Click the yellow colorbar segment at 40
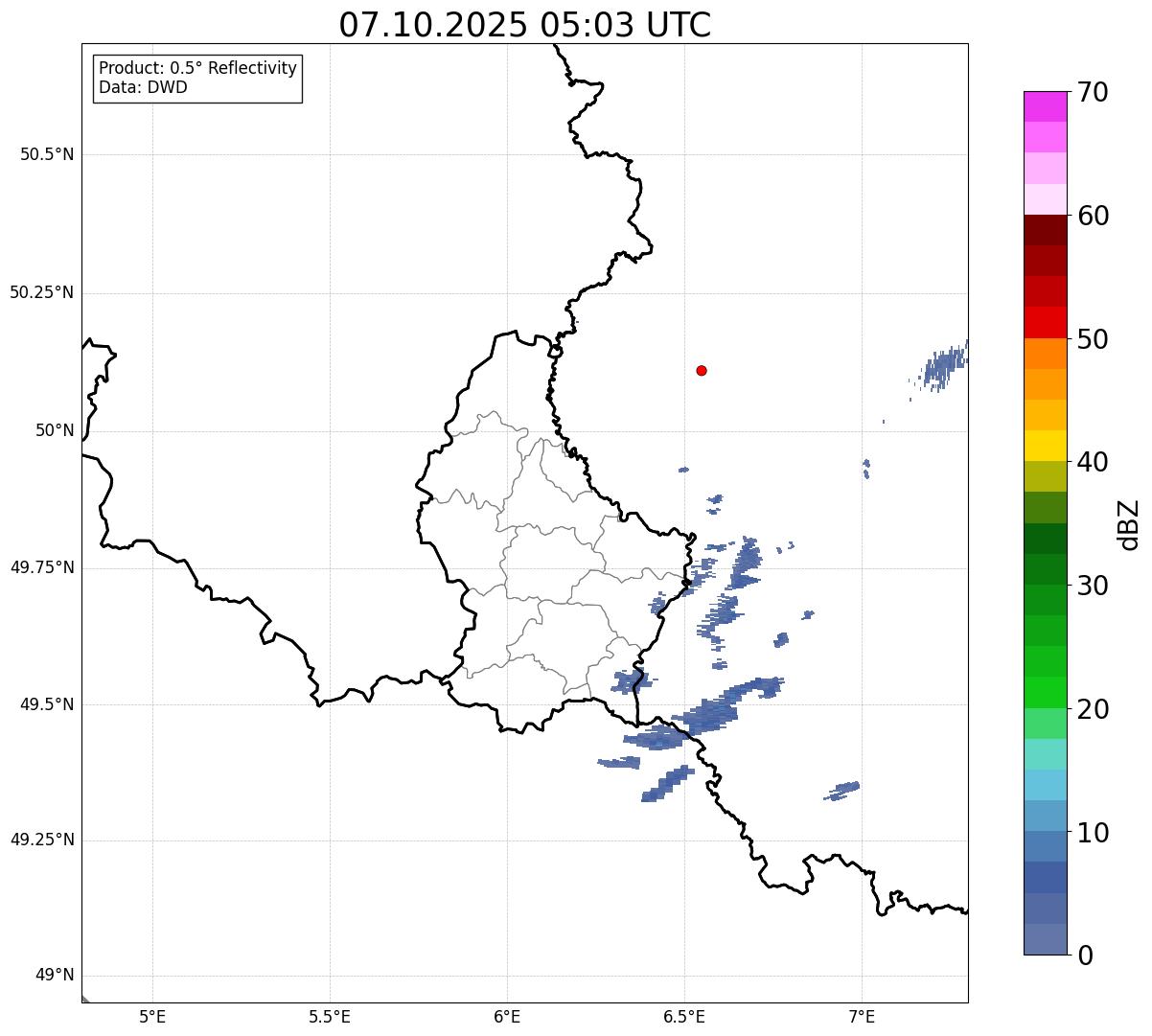 1046,446
